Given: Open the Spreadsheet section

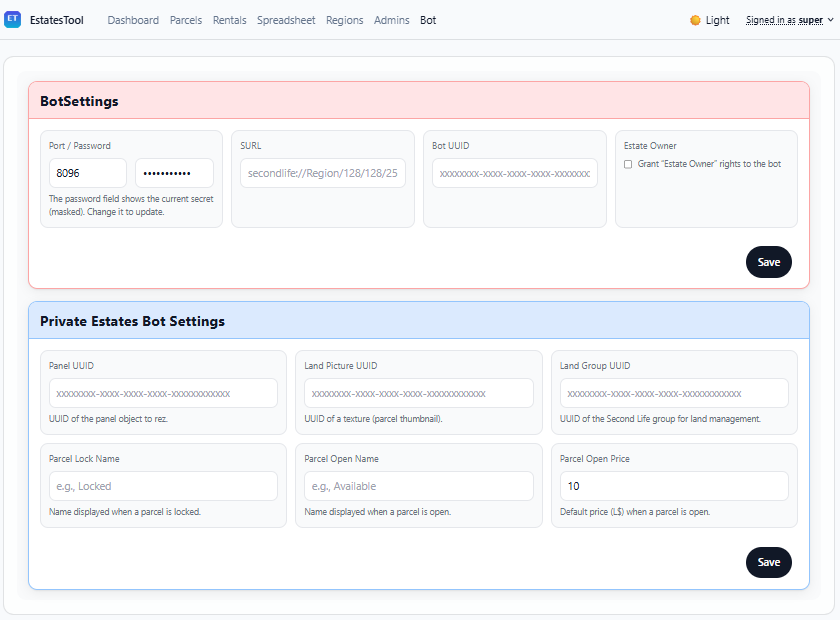Looking at the screenshot, I should point(286,19).
